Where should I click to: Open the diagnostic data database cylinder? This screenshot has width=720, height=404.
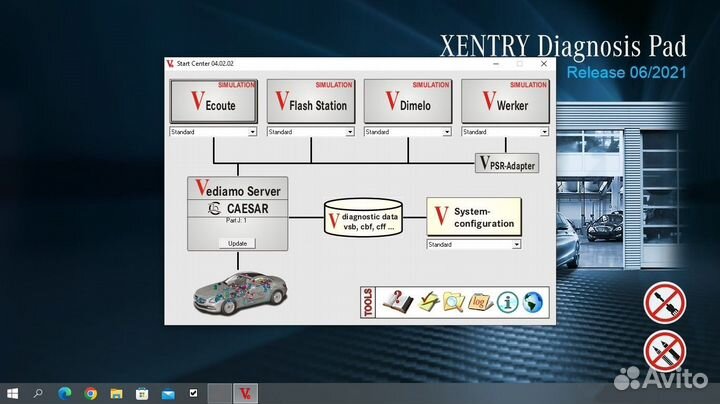point(363,218)
